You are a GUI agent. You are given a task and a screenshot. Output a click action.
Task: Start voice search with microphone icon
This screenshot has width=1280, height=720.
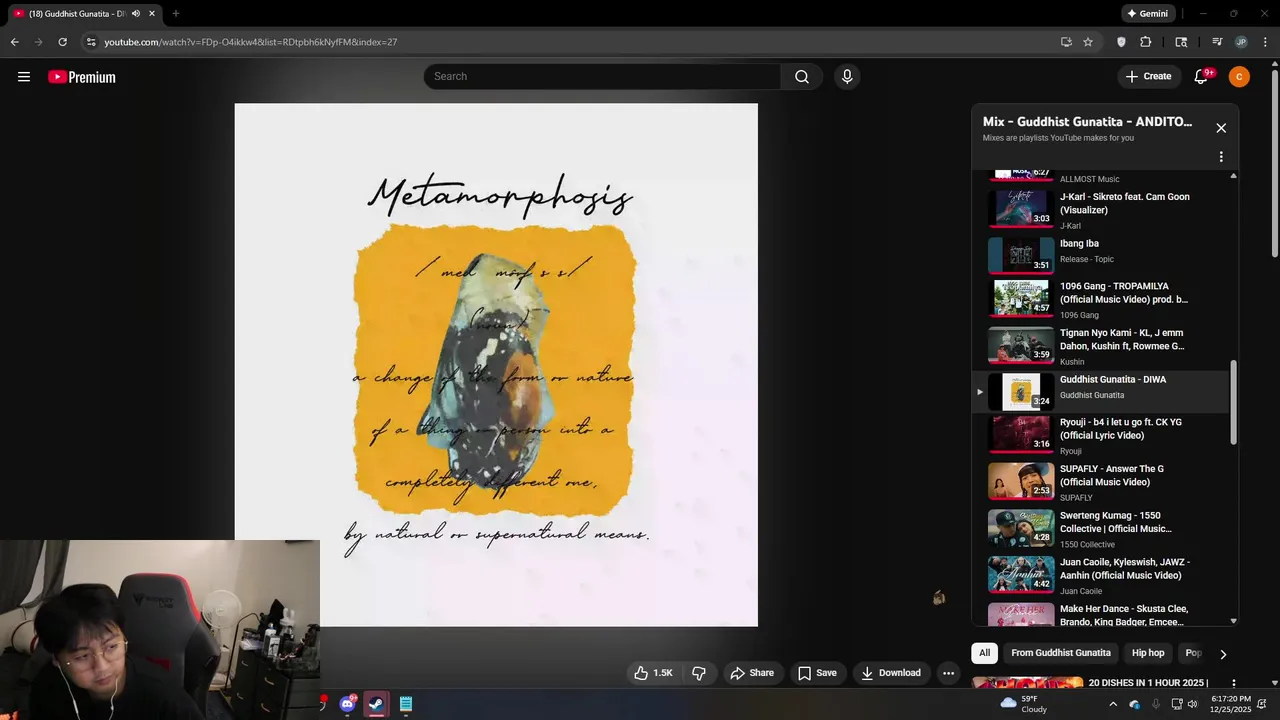click(x=847, y=77)
